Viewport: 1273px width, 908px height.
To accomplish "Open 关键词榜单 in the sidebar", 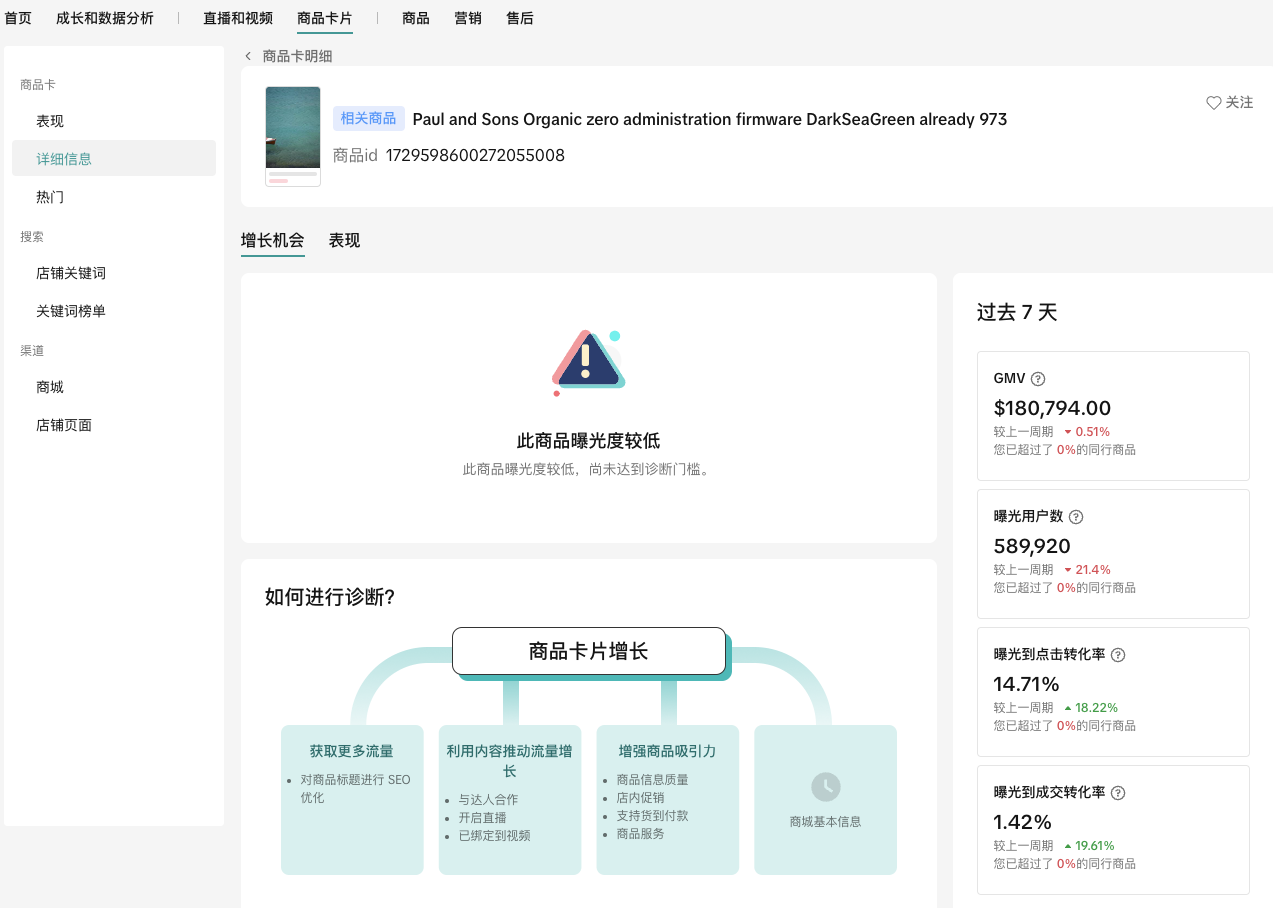I will (x=71, y=311).
